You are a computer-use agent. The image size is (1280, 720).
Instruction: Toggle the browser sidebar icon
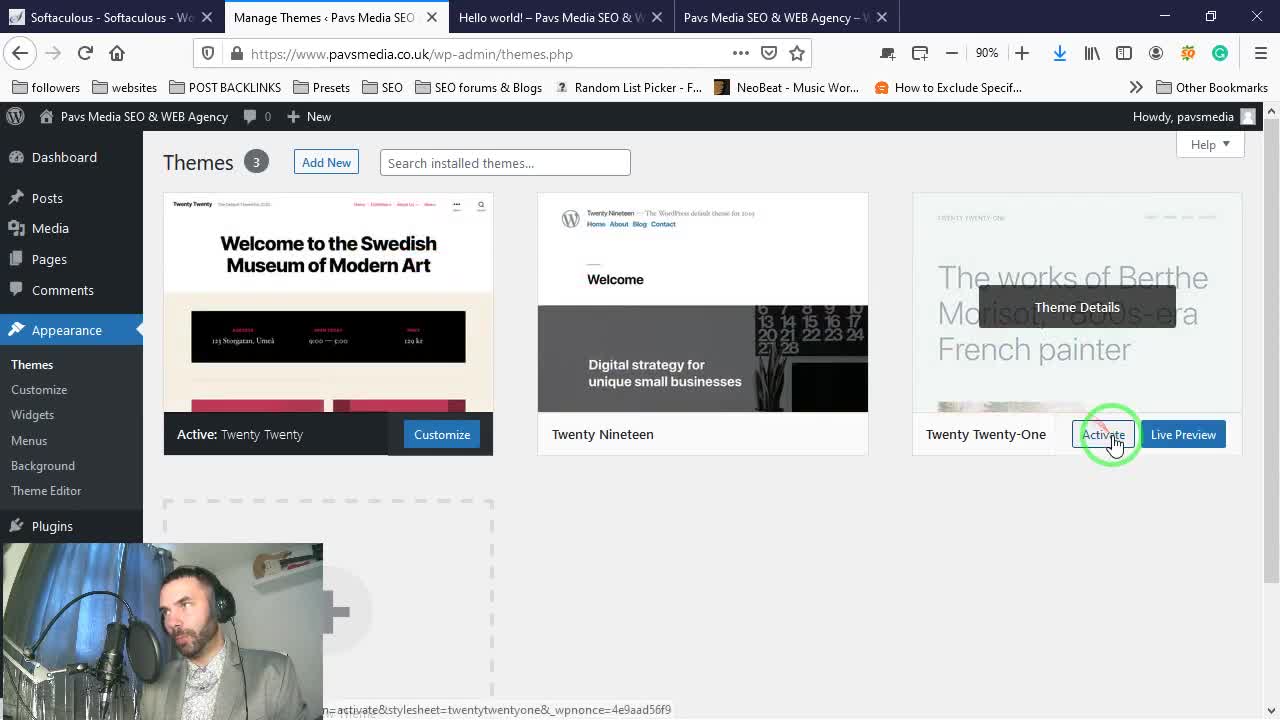click(x=1124, y=53)
